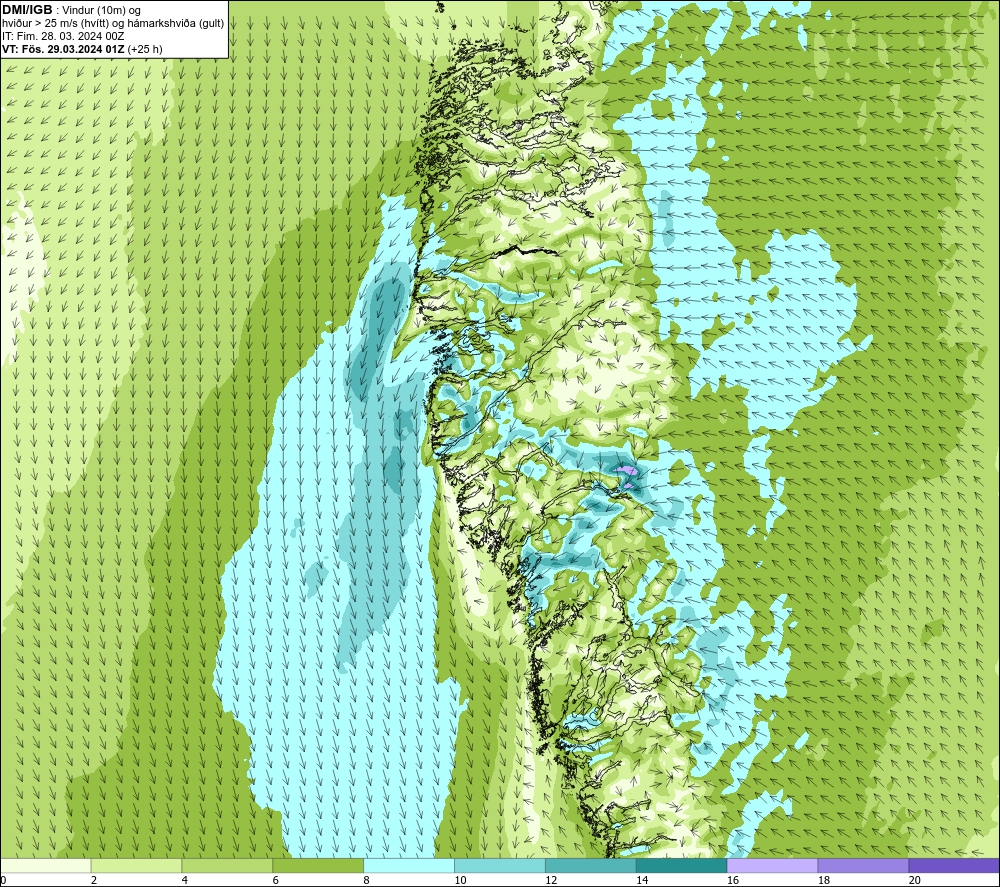Click the legend tick label '14'
This screenshot has width=1000, height=887.
tap(642, 881)
